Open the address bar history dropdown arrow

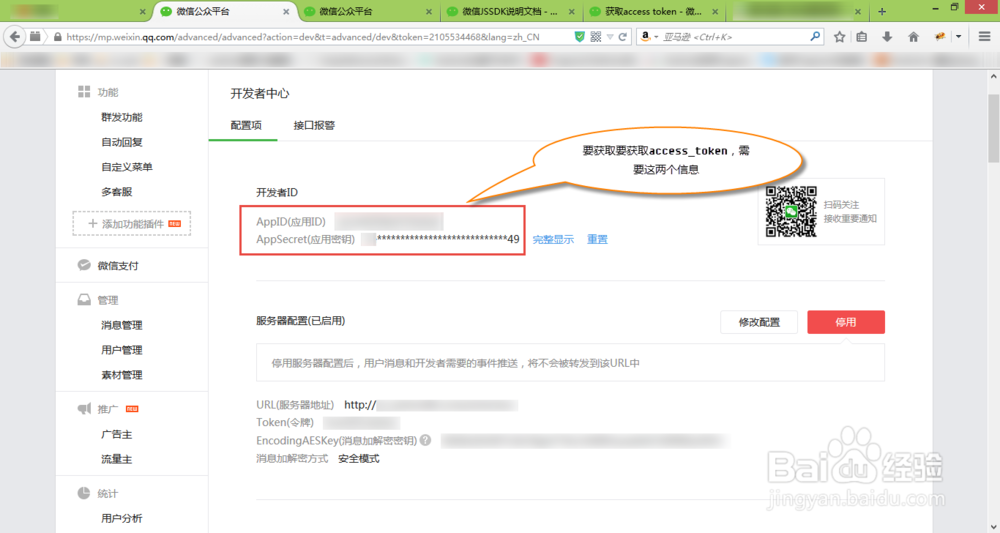(610, 37)
